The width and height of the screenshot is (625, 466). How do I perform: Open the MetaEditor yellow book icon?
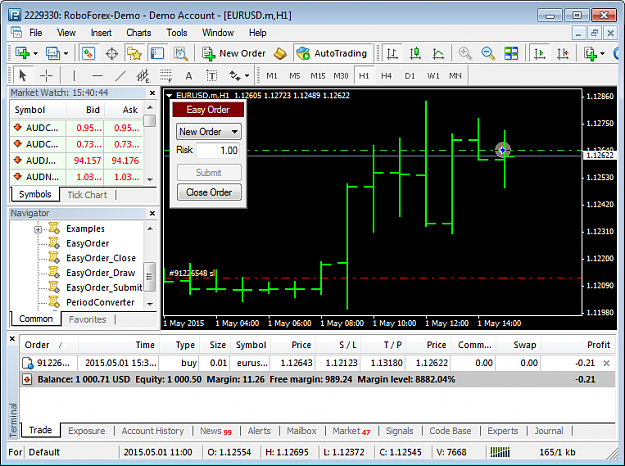281,53
